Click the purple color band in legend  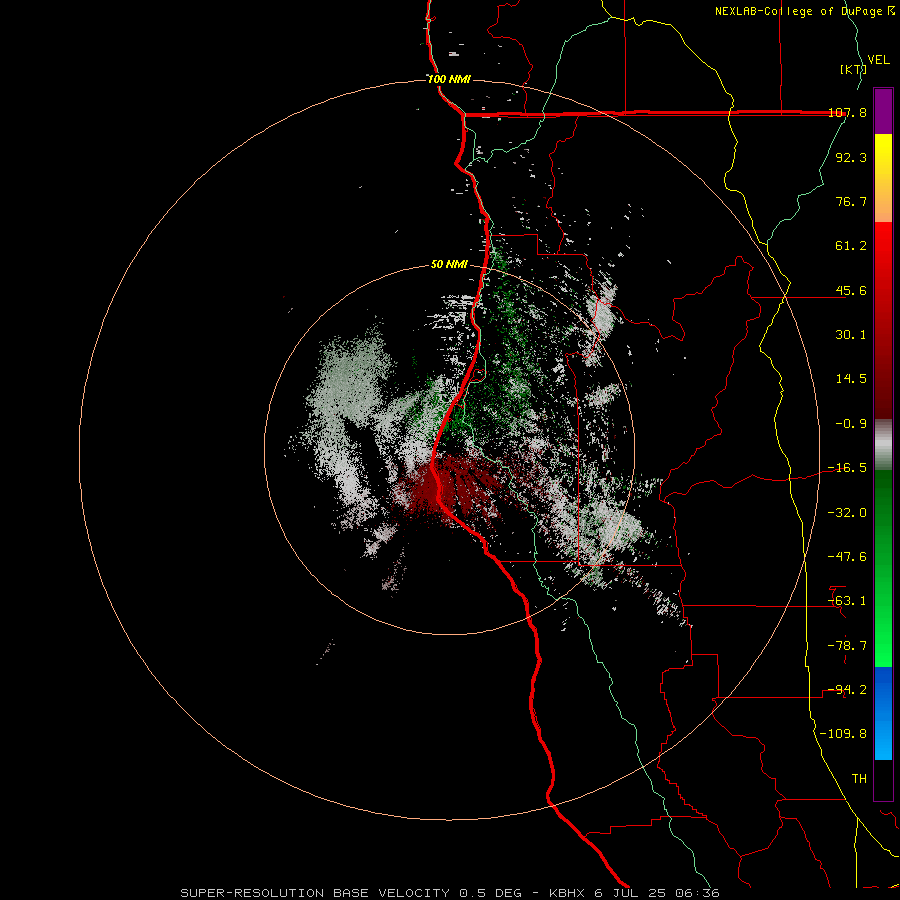[883, 111]
